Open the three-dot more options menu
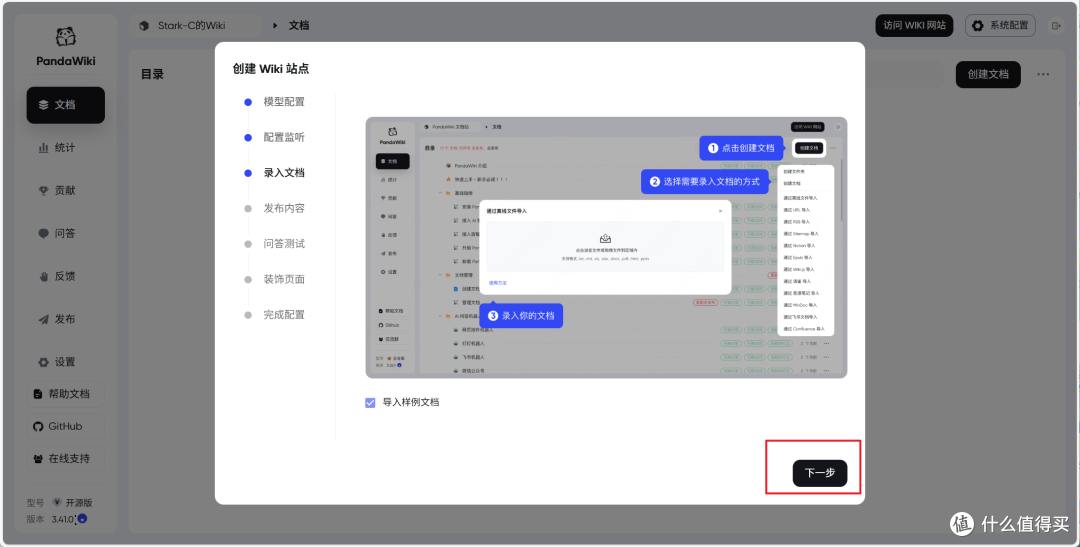This screenshot has width=1080, height=547. pos(1043,74)
